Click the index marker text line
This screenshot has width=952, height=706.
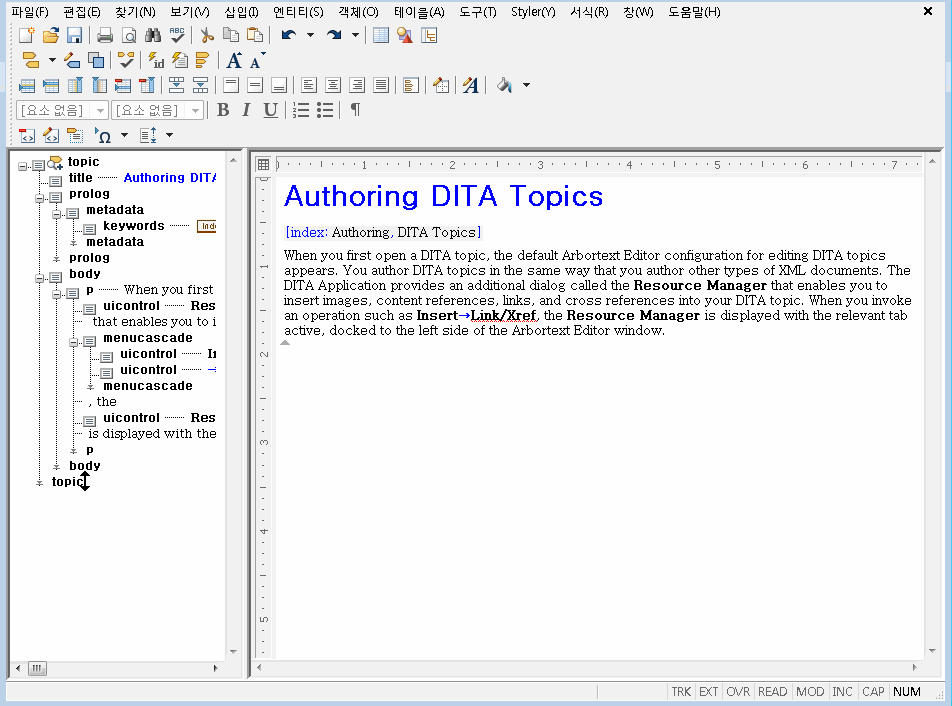[383, 232]
